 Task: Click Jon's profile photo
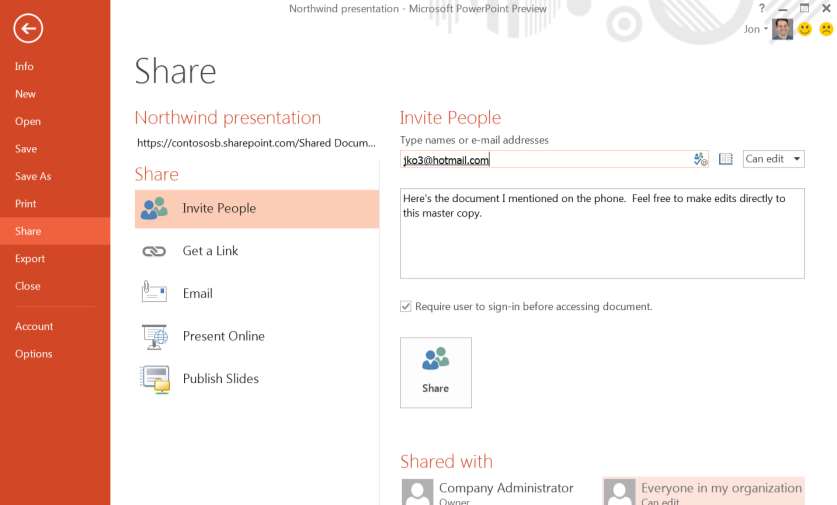point(782,29)
